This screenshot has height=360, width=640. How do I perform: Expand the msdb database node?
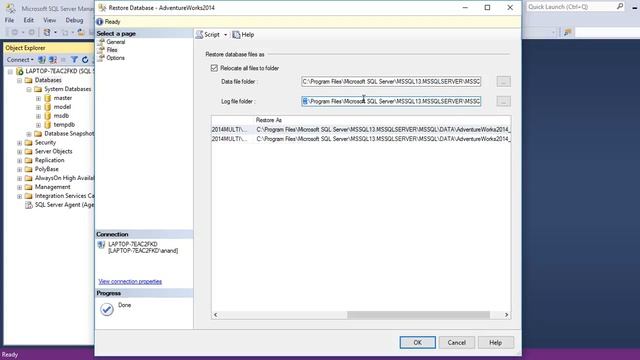[38, 116]
